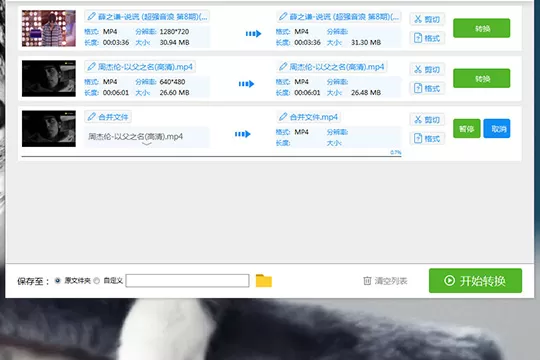The height and width of the screenshot is (360, 540).
Task: Click 清空列表 to clear the list
Action: (385, 281)
